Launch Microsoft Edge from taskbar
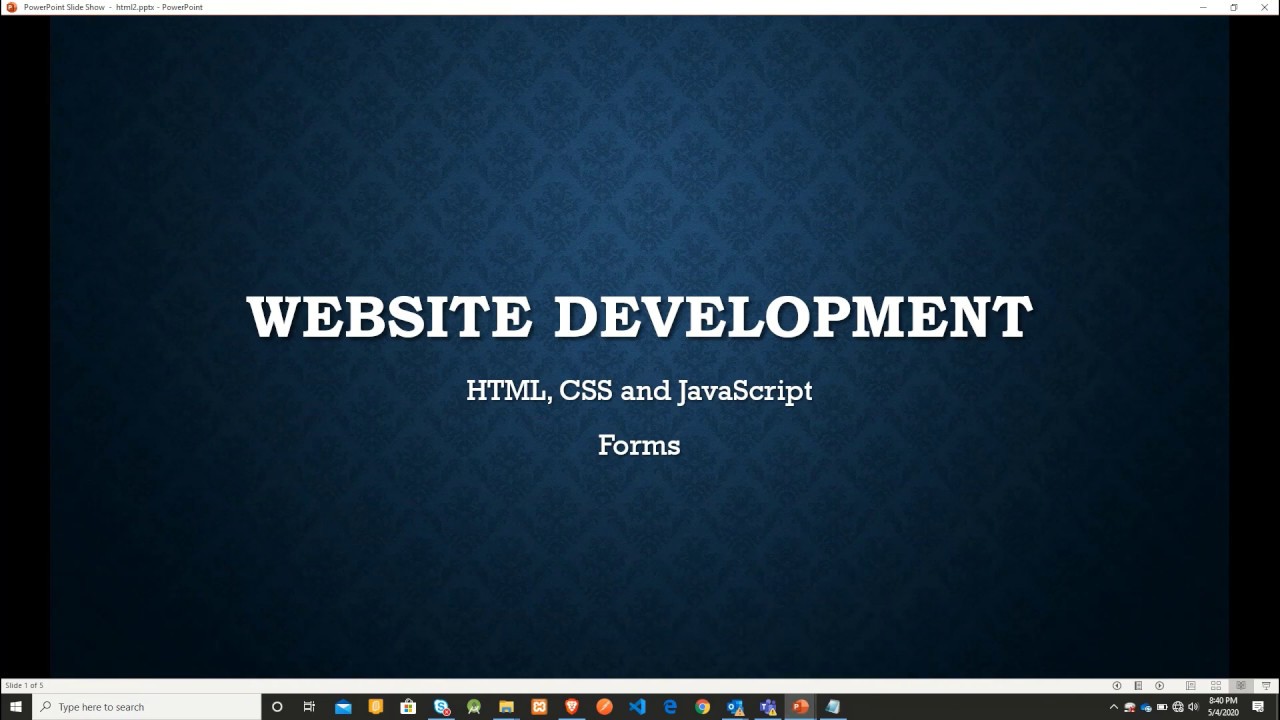Viewport: 1280px width, 720px height. click(x=670, y=707)
